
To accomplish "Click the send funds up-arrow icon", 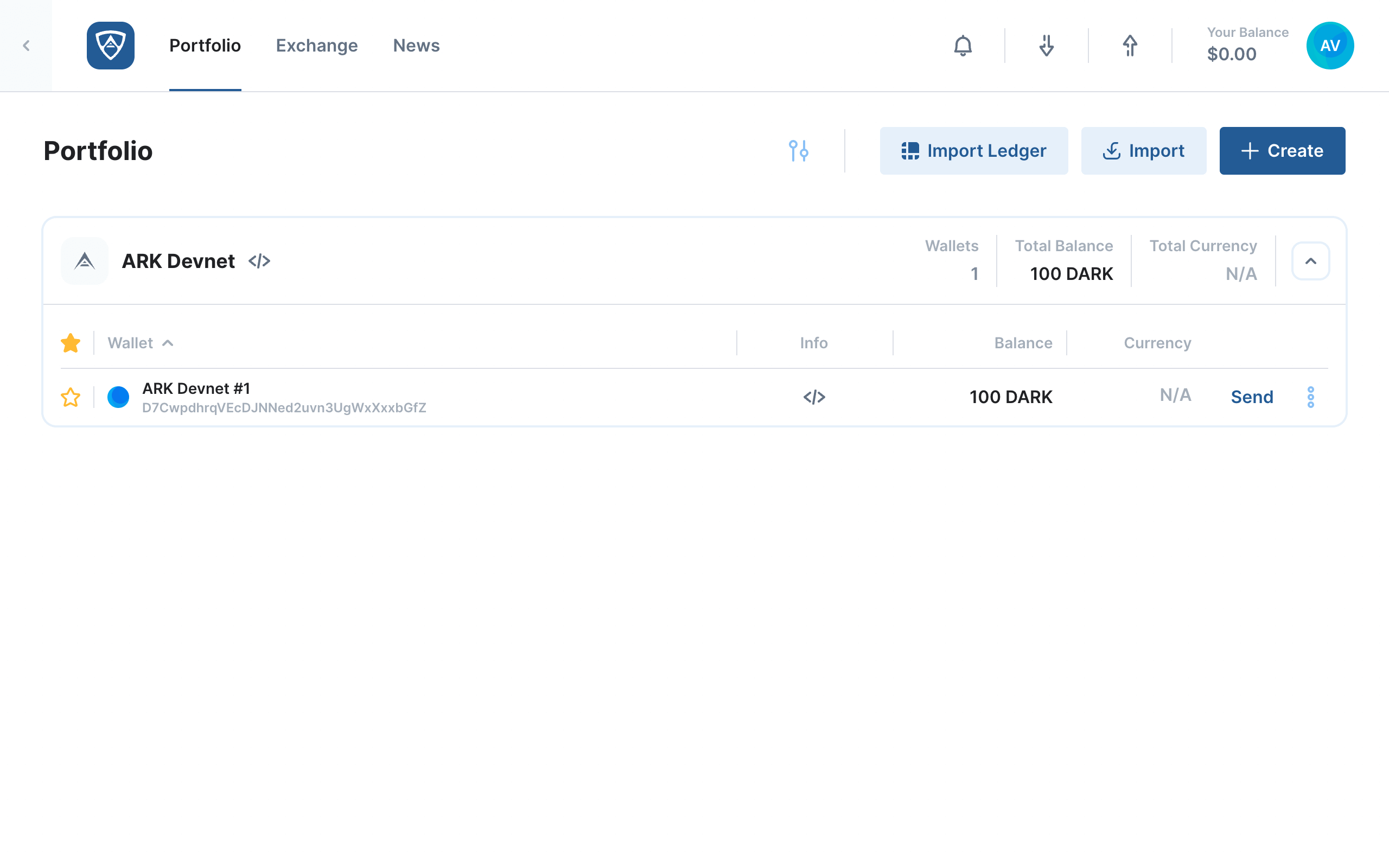I will click(x=1130, y=46).
